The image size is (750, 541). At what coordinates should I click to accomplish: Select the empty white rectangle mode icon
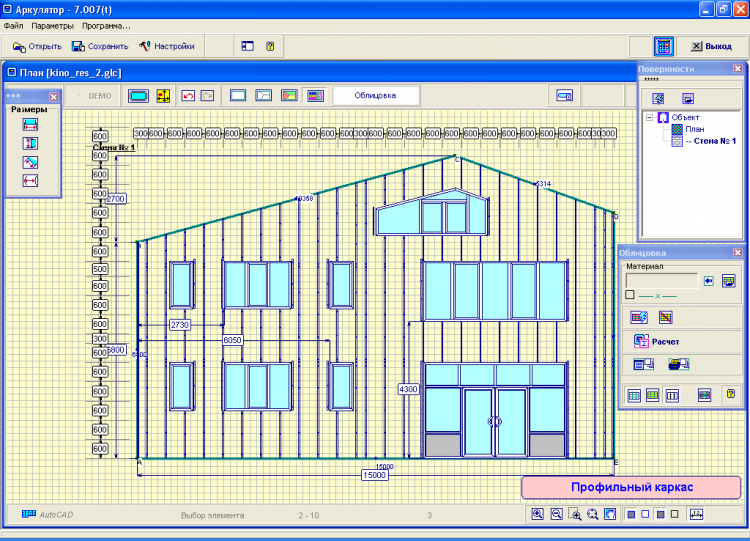[x=238, y=95]
